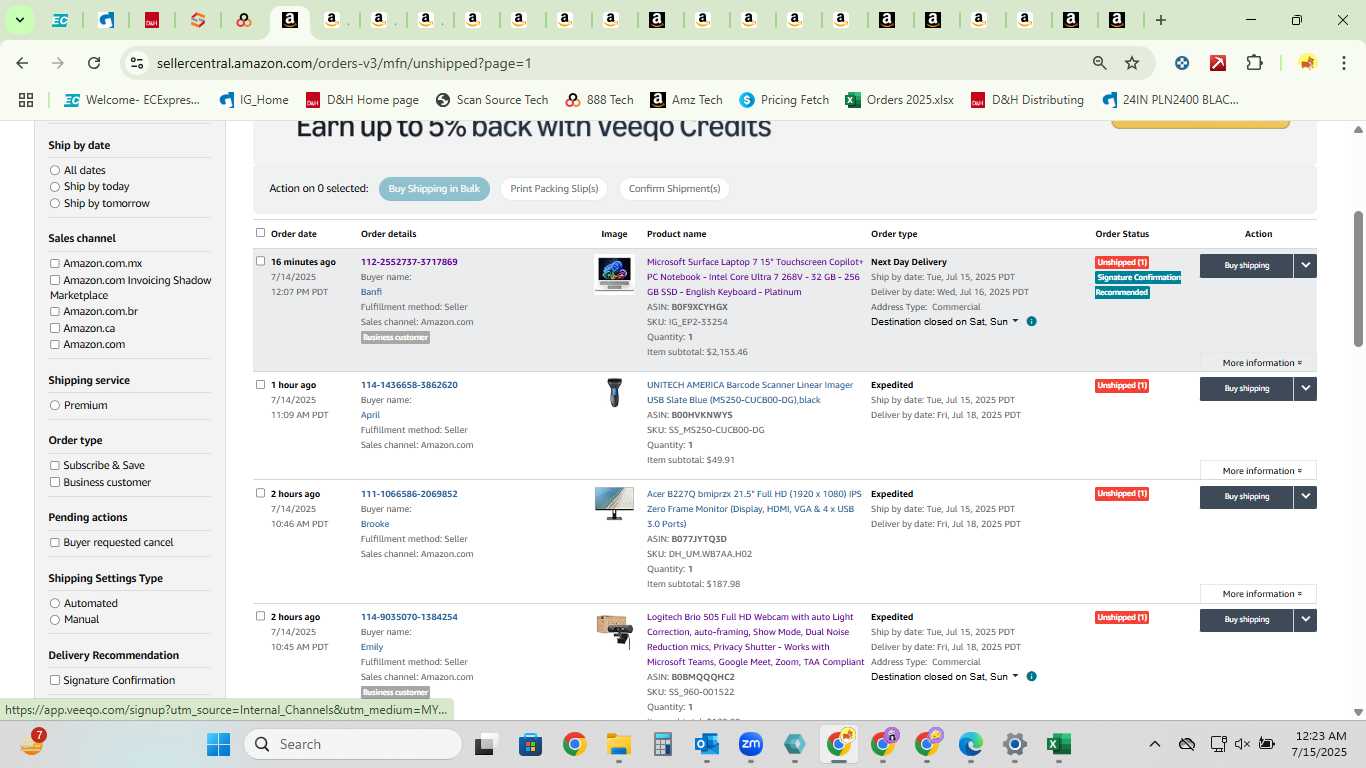Open the Pricing Fetch bookmark

(784, 100)
